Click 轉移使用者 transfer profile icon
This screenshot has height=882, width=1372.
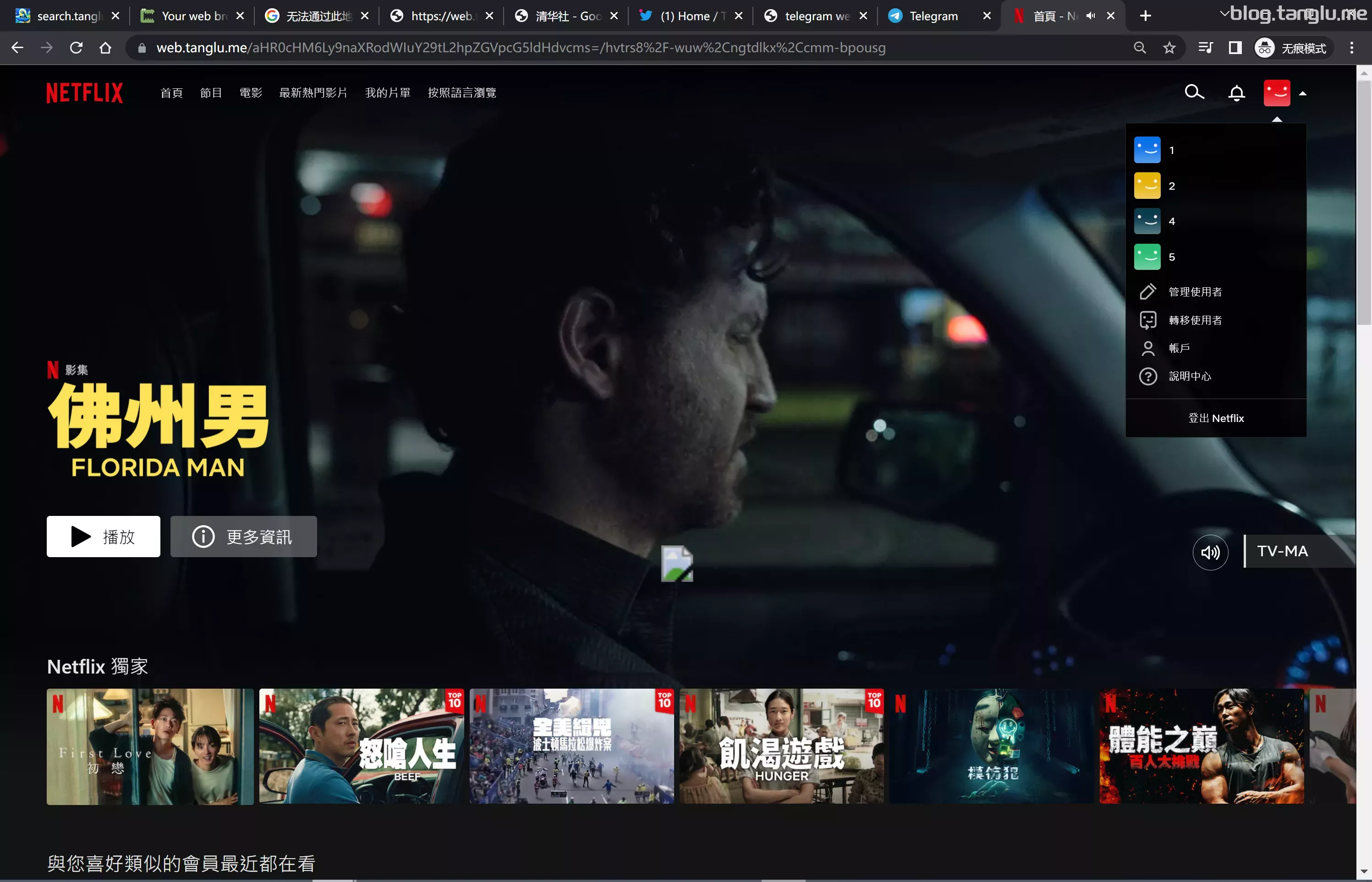[1147, 320]
